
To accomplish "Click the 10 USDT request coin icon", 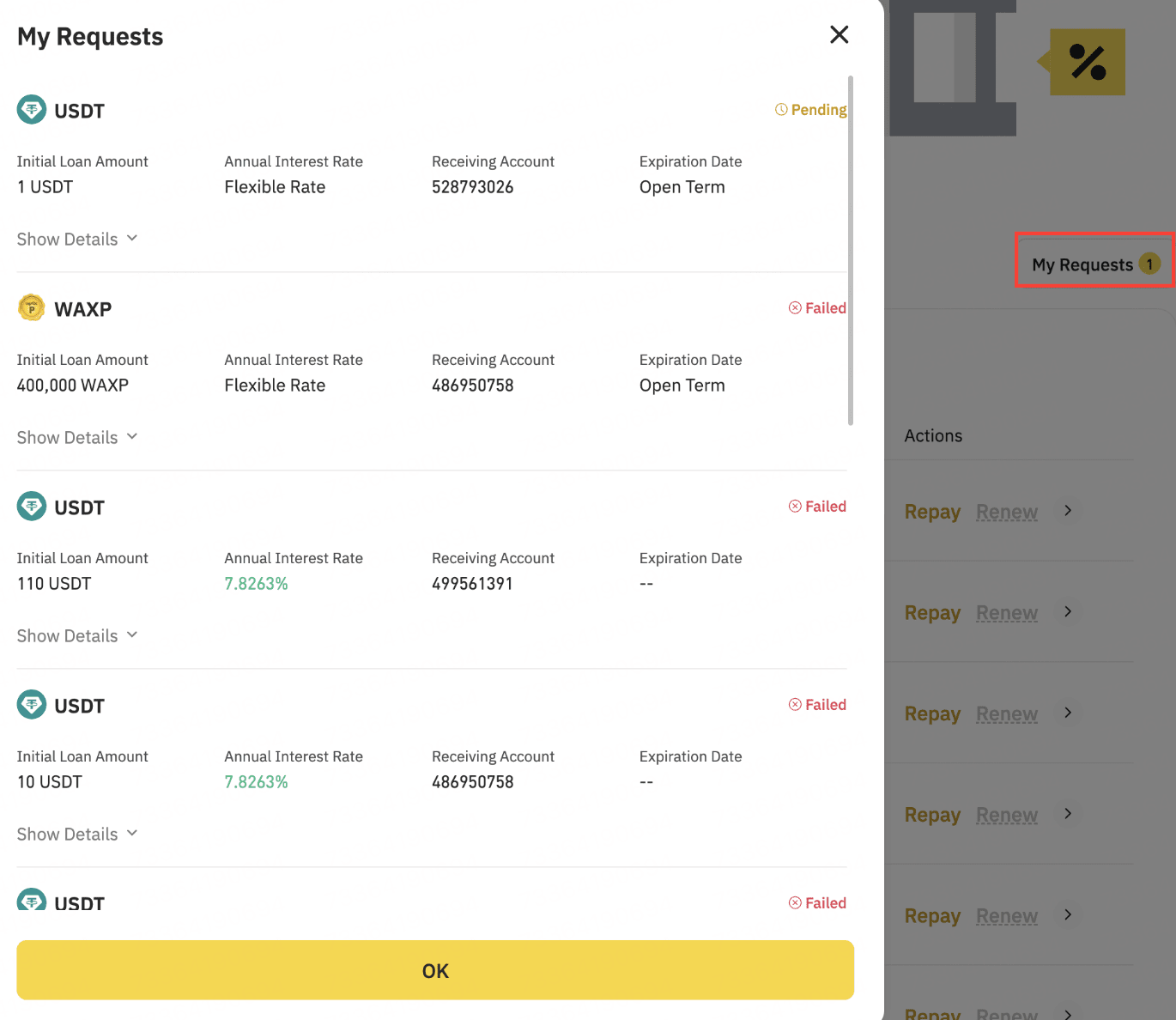I will pyautogui.click(x=32, y=705).
